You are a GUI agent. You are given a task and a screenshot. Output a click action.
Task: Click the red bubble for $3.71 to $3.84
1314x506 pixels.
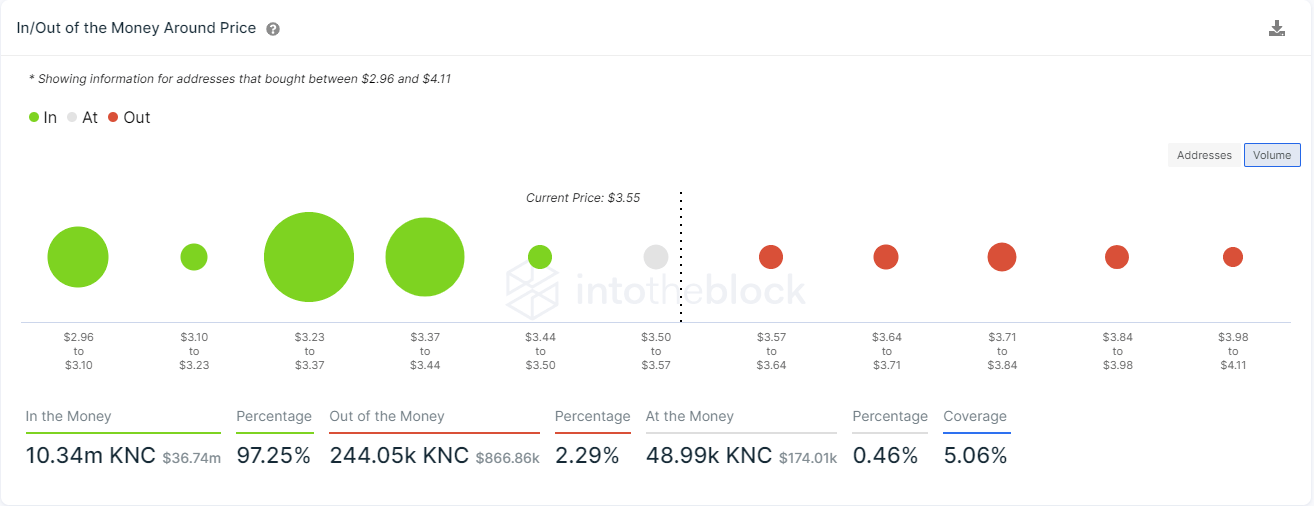pyautogui.click(x=1002, y=257)
